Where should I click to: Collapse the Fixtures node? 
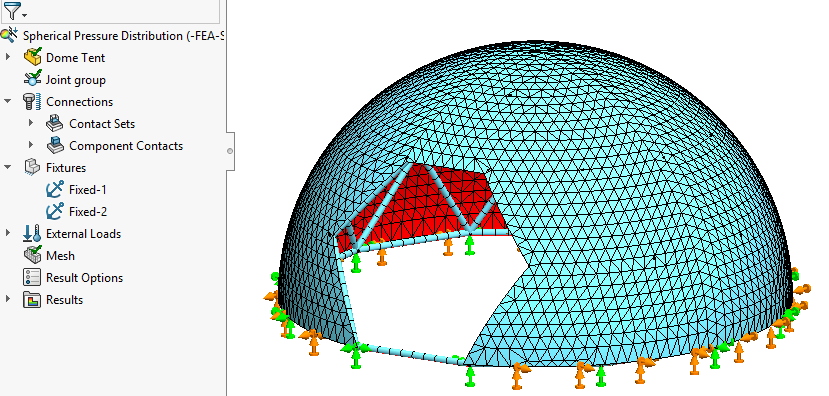point(7,167)
